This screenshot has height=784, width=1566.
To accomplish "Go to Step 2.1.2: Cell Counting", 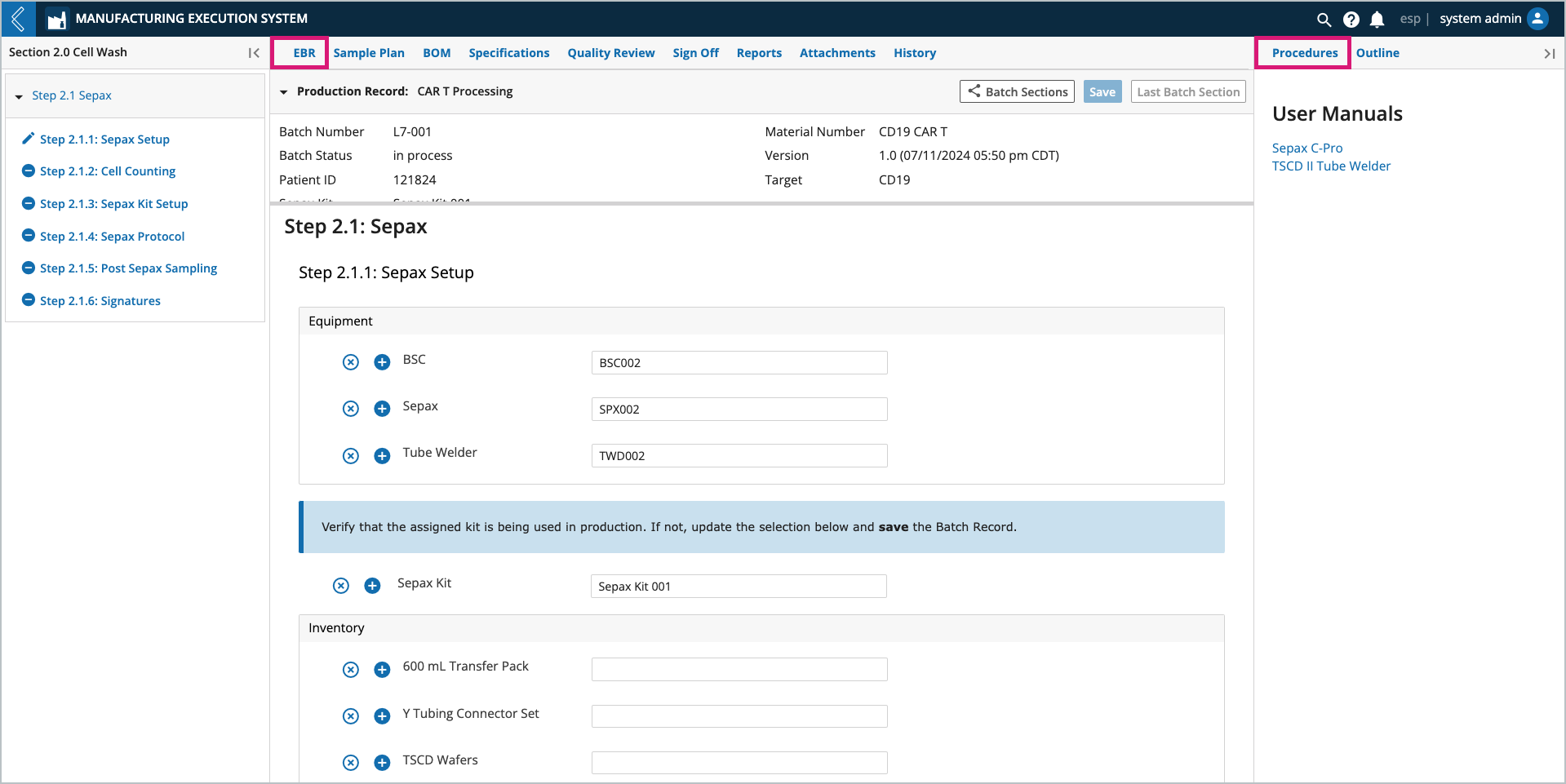I will pos(108,171).
